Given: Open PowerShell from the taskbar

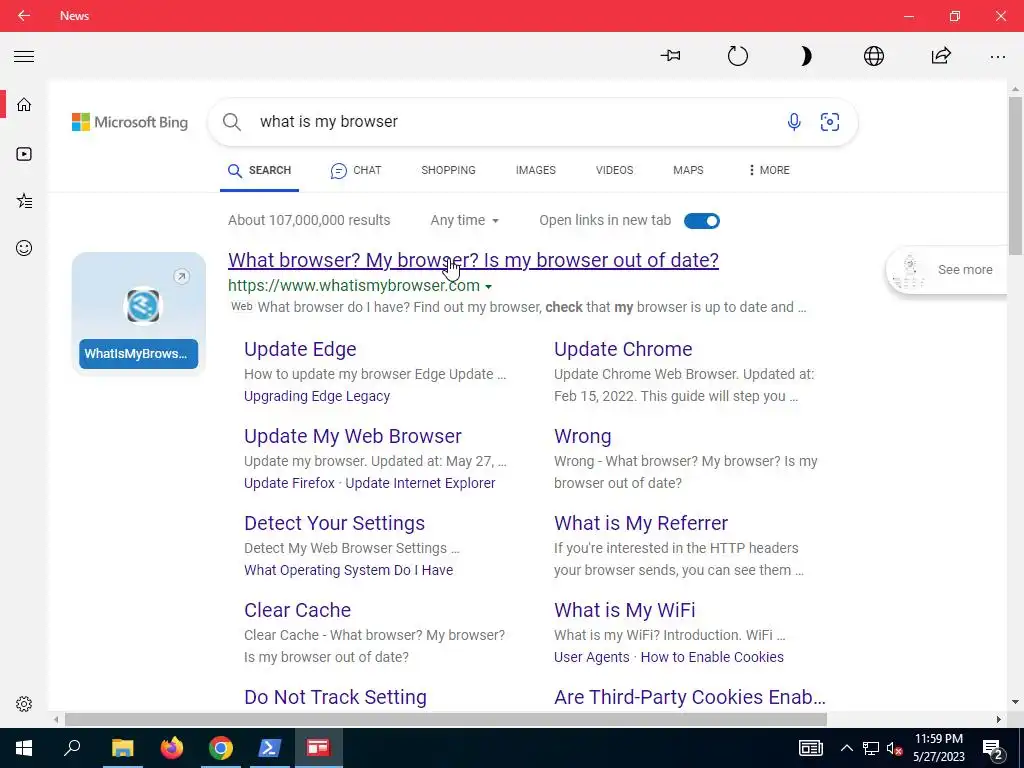Looking at the screenshot, I should pyautogui.click(x=270, y=748).
